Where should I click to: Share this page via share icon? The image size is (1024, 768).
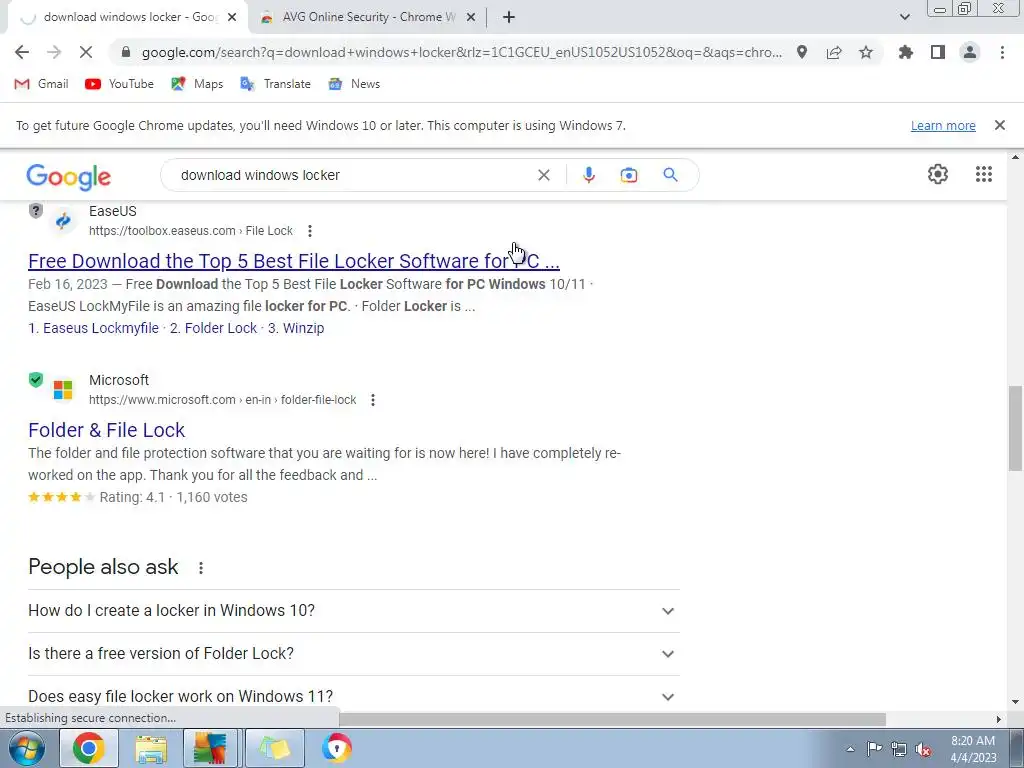pyautogui.click(x=834, y=52)
